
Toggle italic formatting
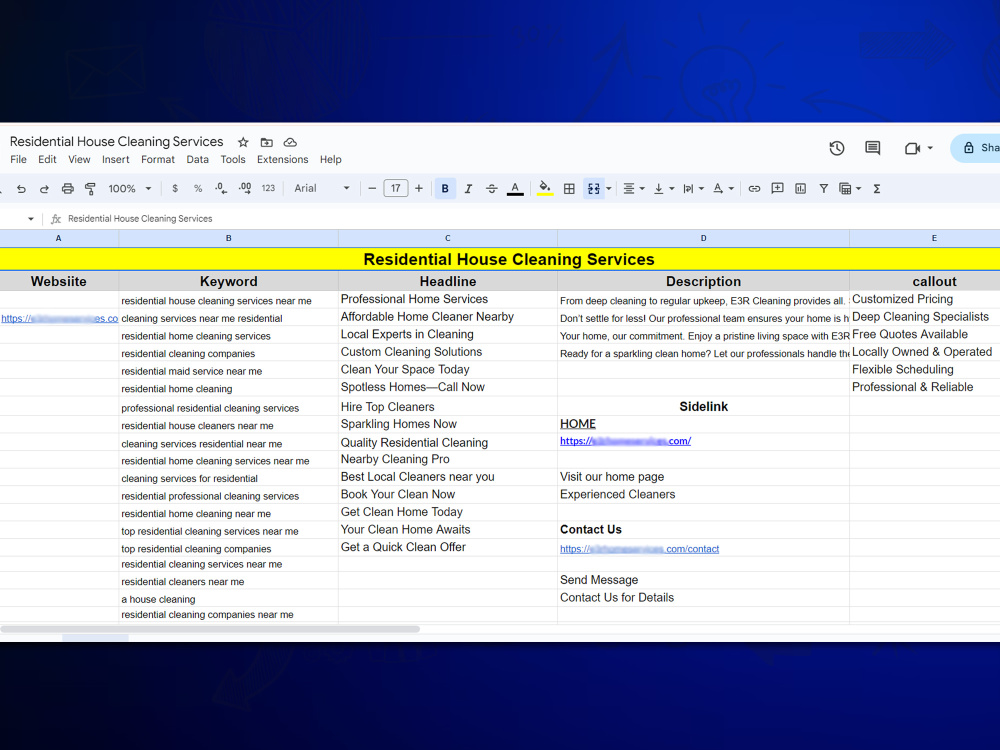[468, 189]
